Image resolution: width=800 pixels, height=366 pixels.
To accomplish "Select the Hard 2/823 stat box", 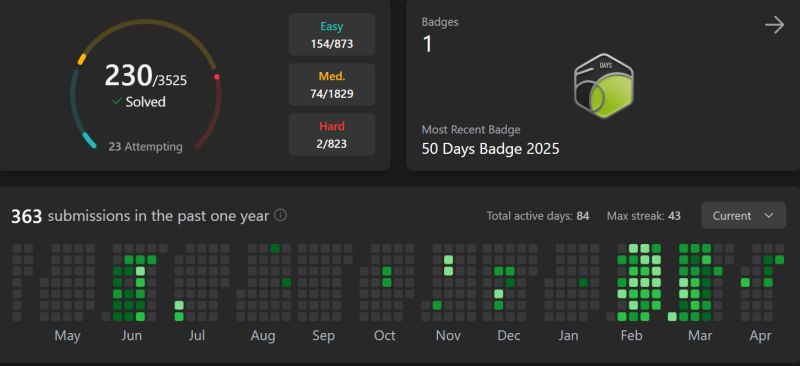I will (x=332, y=134).
